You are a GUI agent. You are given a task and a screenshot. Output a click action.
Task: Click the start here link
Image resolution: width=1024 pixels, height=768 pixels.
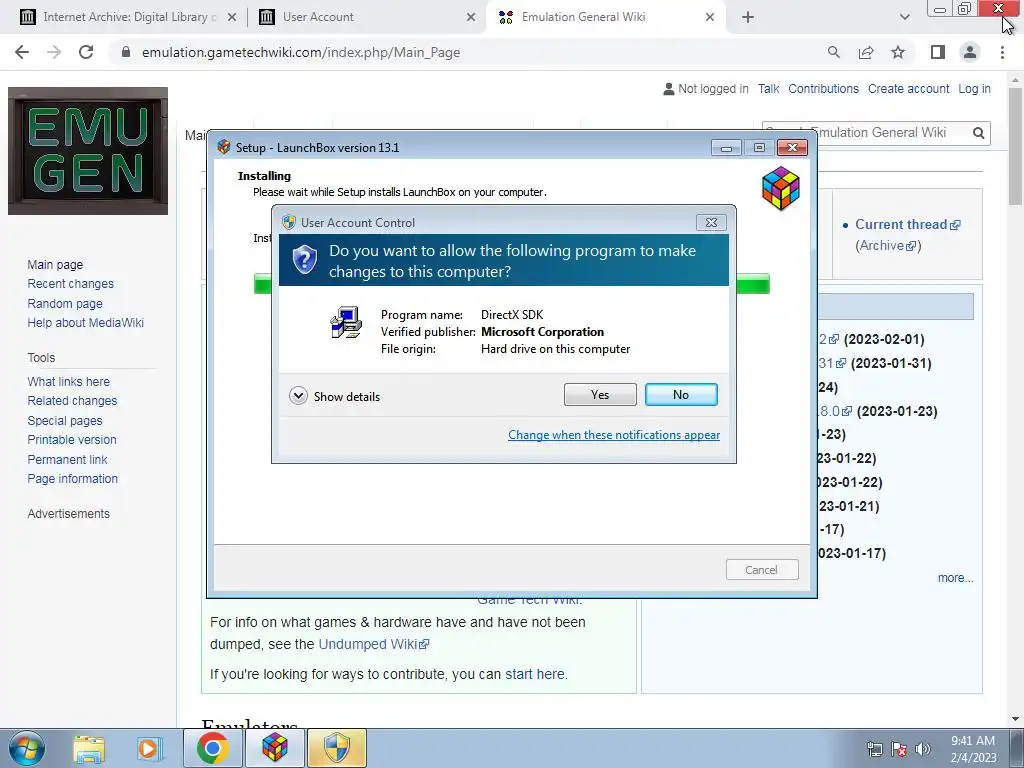coord(535,674)
